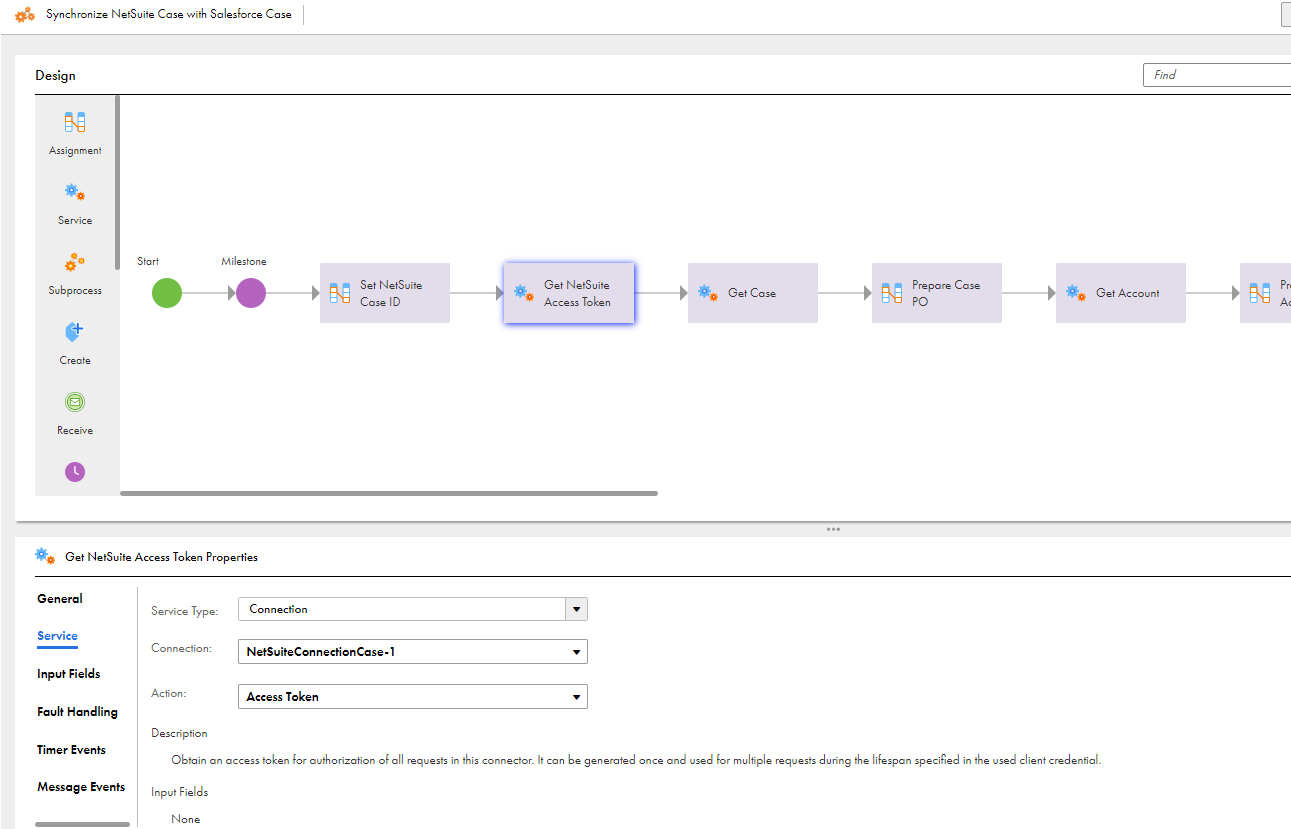Click the 'Synchronize NetSuite Case with Salesforce Case' title
This screenshot has height=829, width=1291.
coord(169,15)
